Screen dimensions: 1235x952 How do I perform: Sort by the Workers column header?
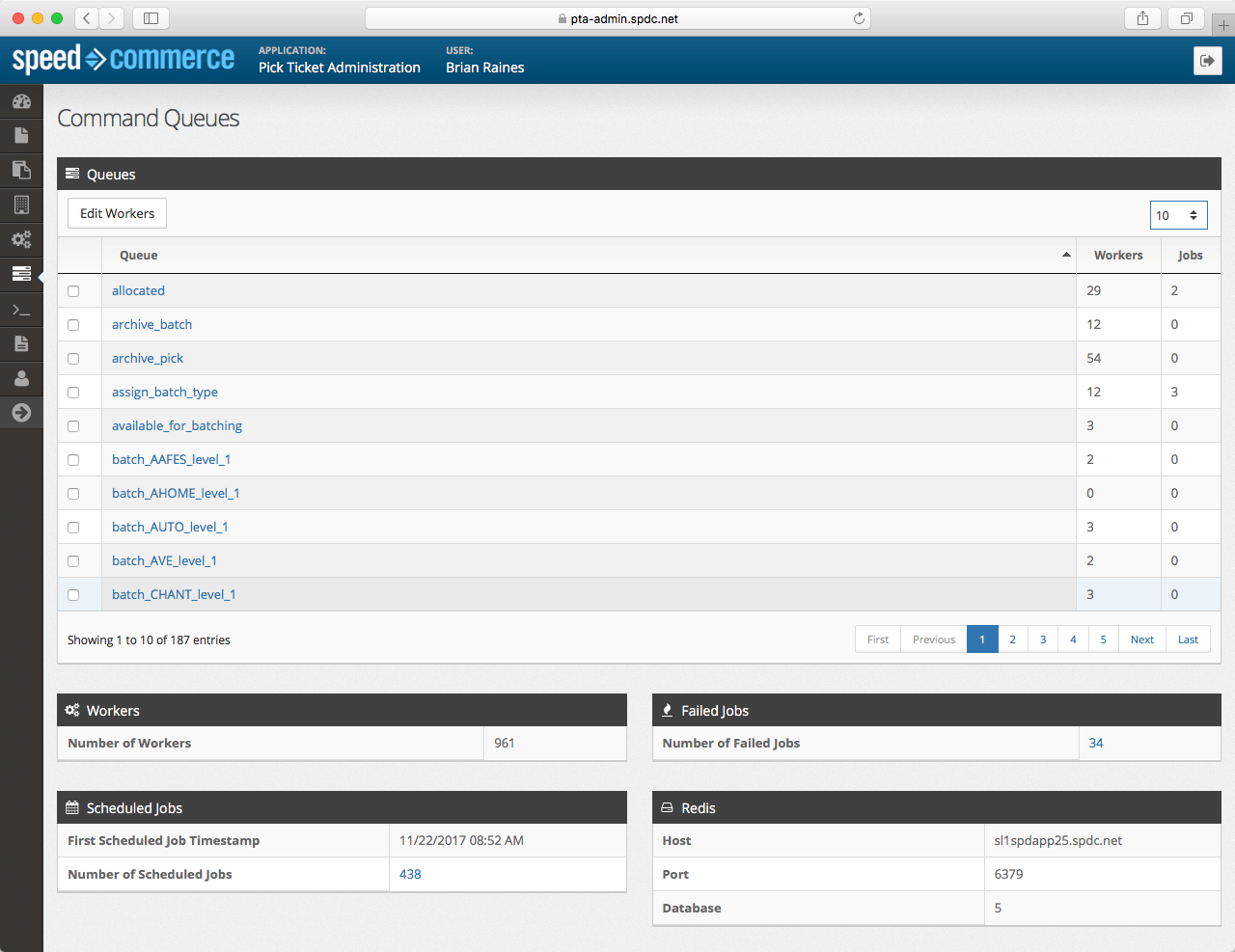1118,256
